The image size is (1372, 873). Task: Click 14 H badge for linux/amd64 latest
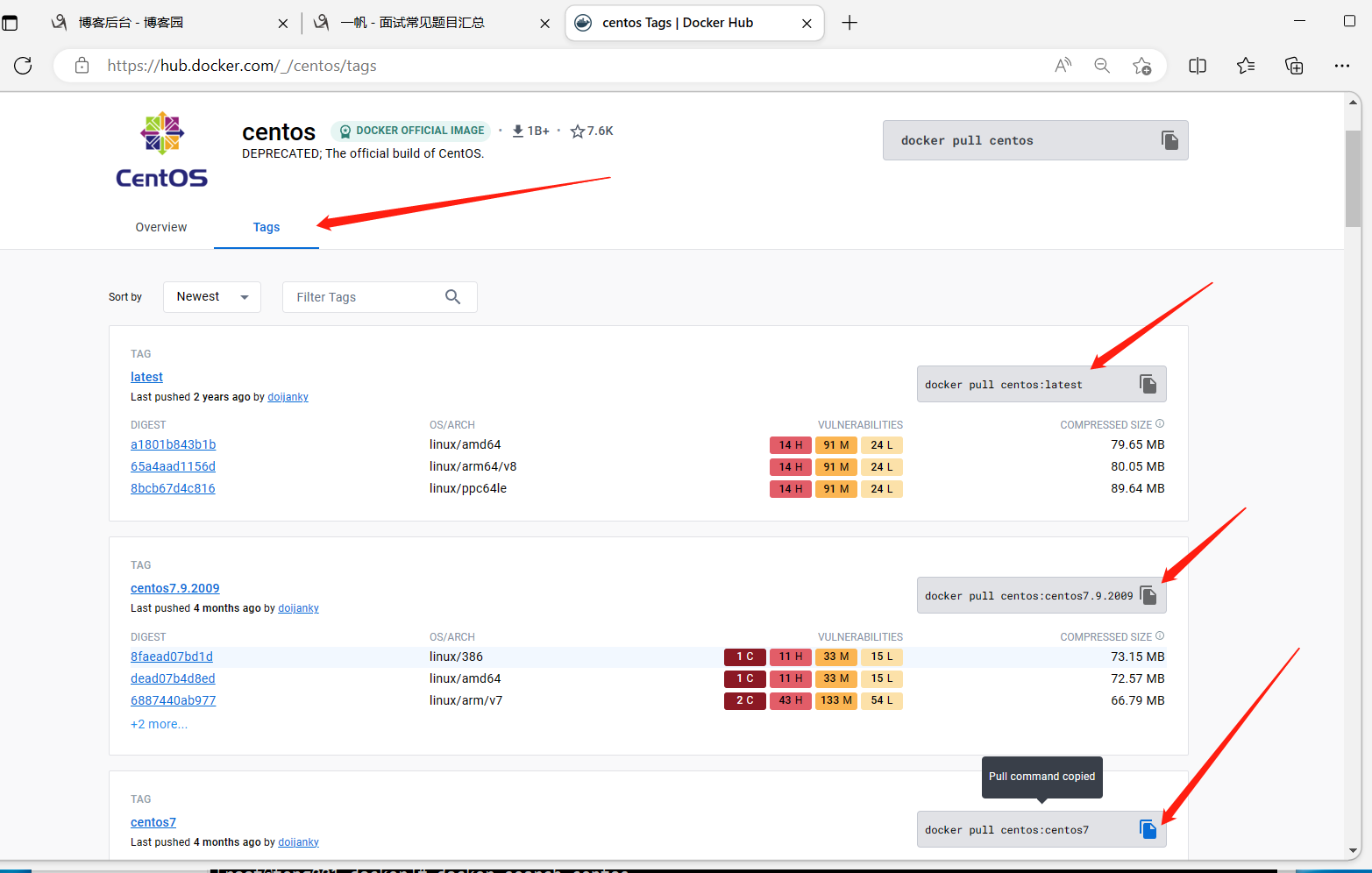coord(791,445)
